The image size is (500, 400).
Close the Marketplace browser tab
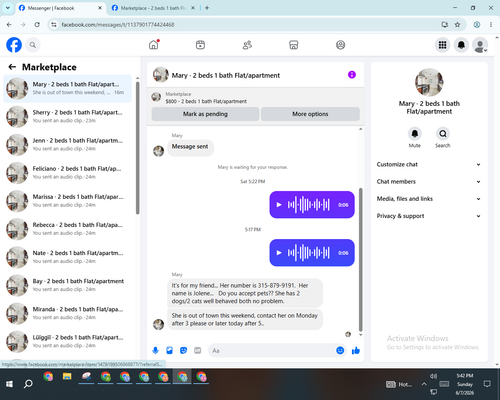tap(193, 8)
